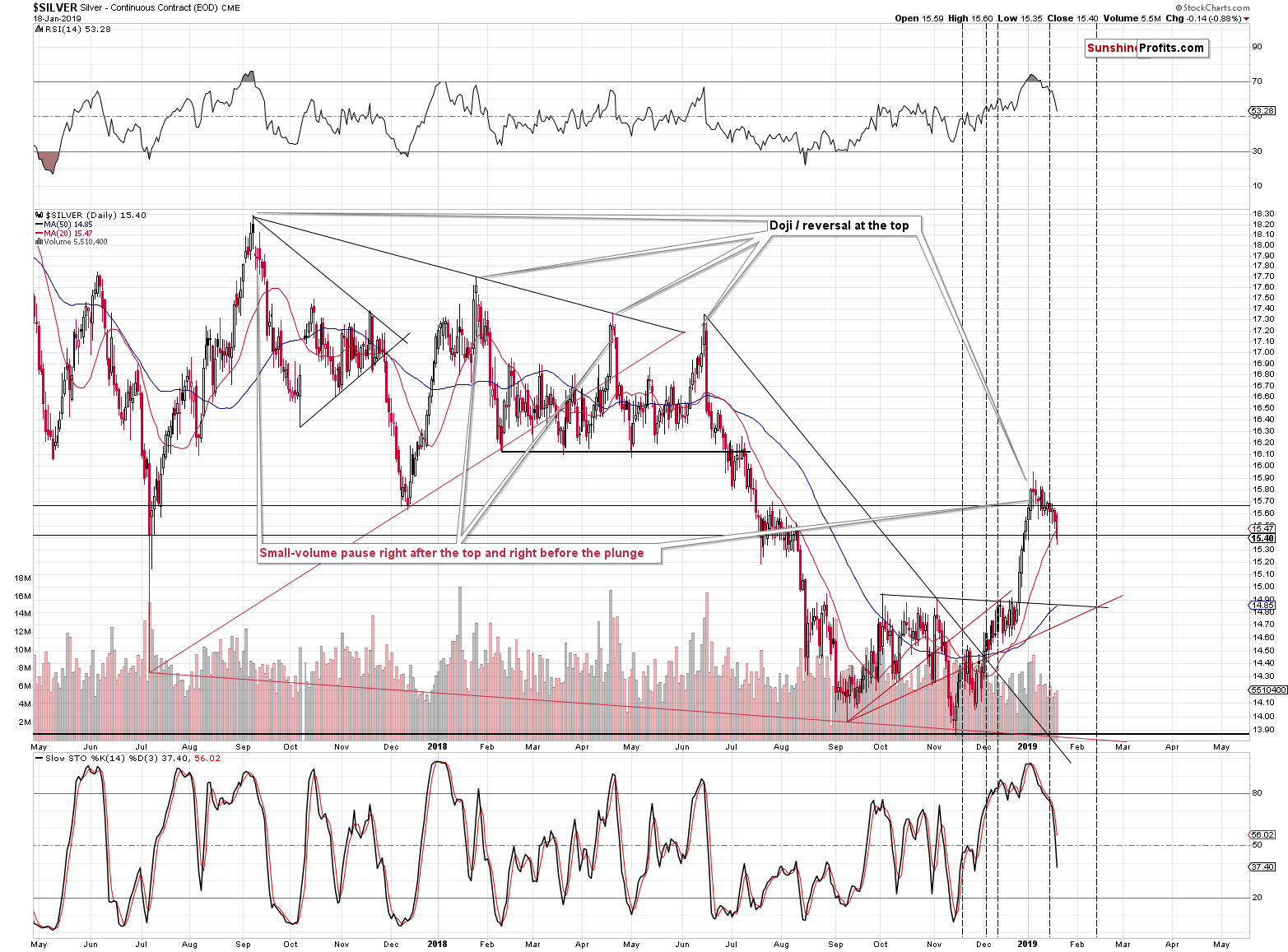Click the 2018 label on price chart axis
1288x952 pixels.
(x=437, y=746)
